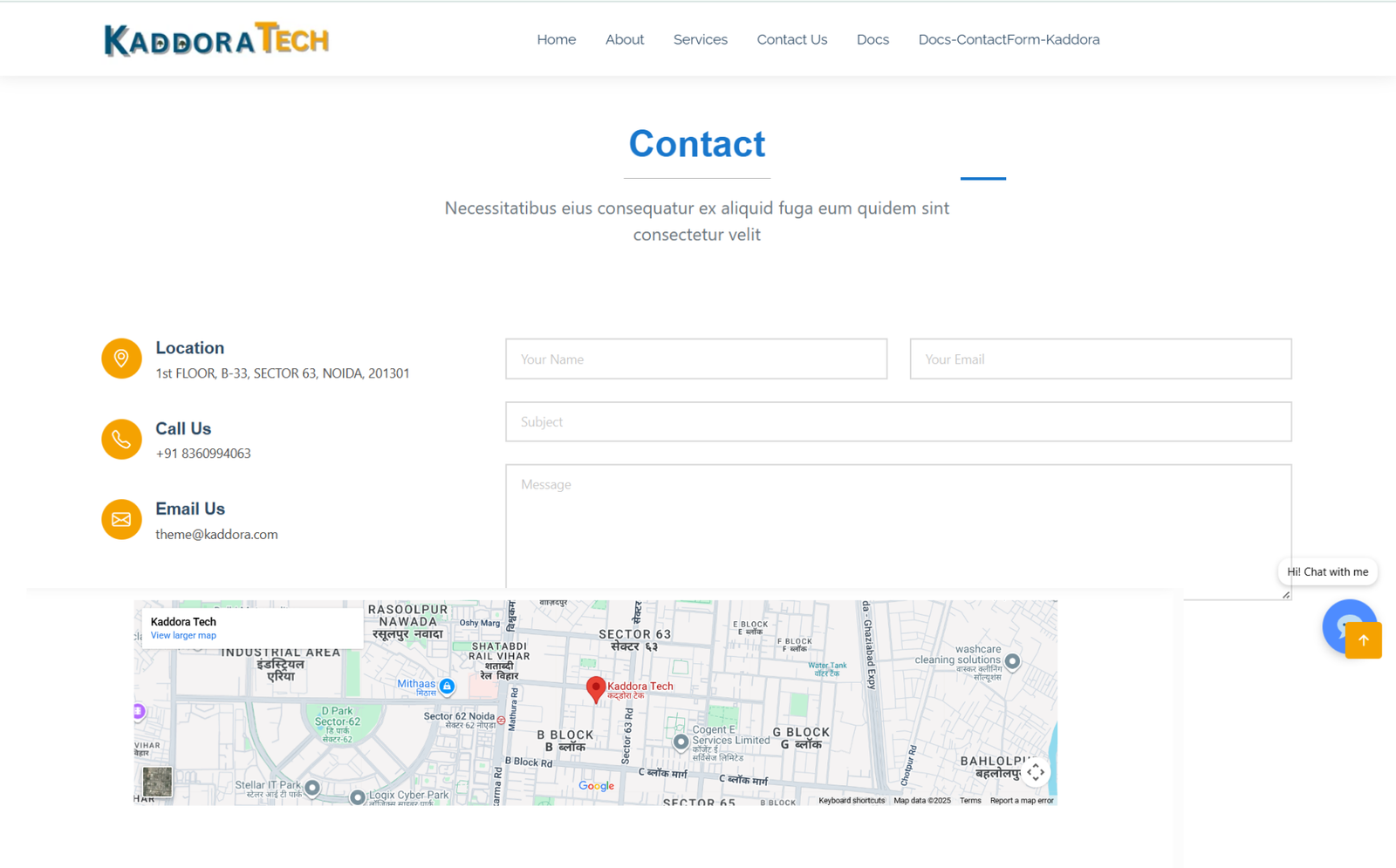
Task: Click the orange scroll-to-top arrow button
Action: [1363, 640]
